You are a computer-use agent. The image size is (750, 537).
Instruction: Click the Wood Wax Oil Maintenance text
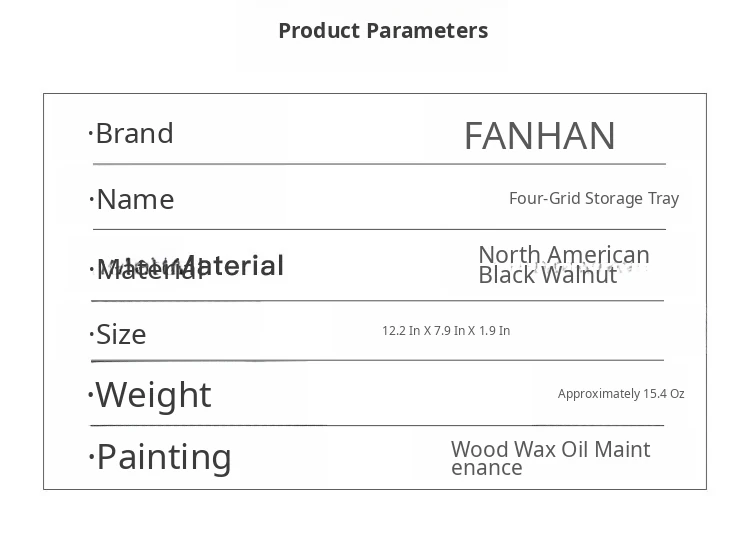tap(550, 458)
